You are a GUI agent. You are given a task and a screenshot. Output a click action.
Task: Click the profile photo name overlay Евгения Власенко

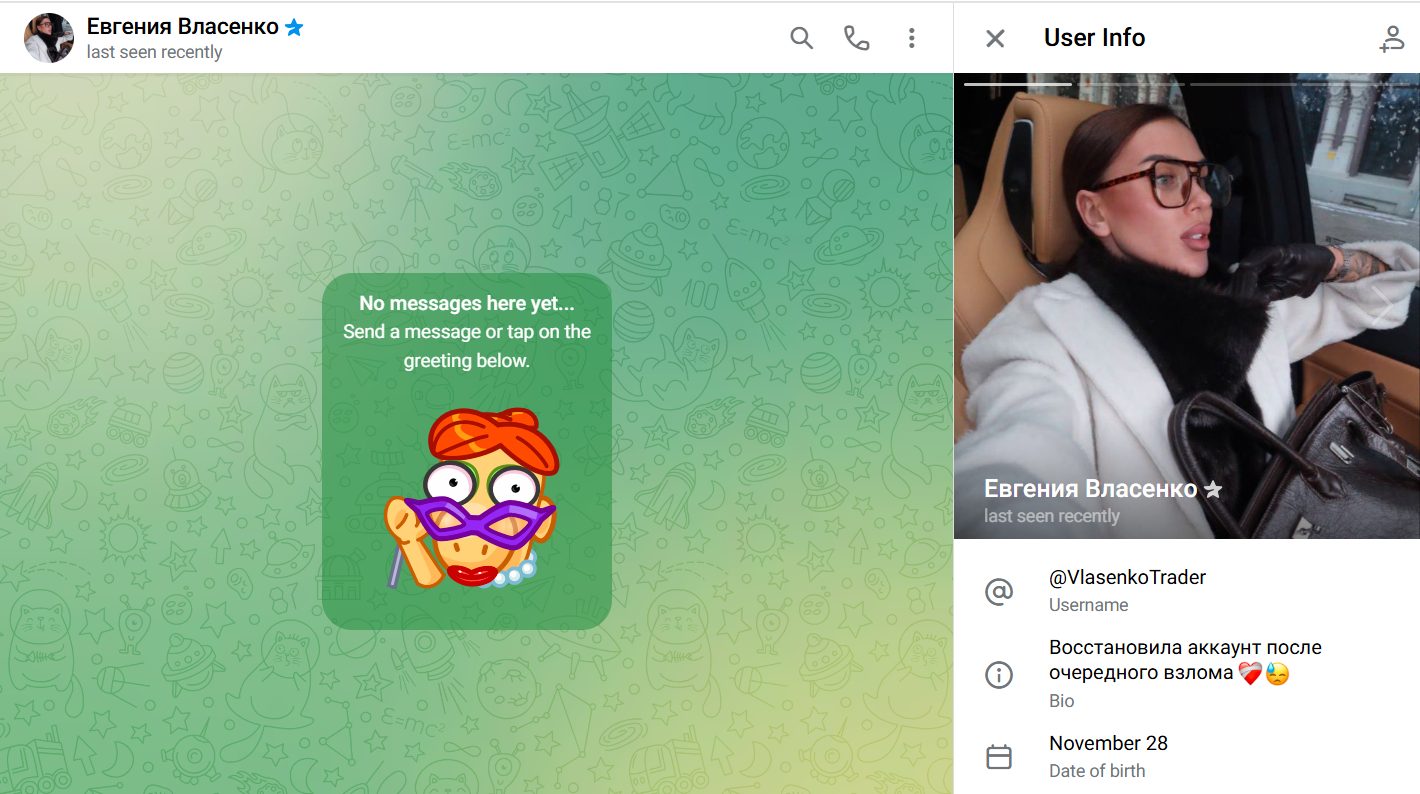coord(1090,489)
